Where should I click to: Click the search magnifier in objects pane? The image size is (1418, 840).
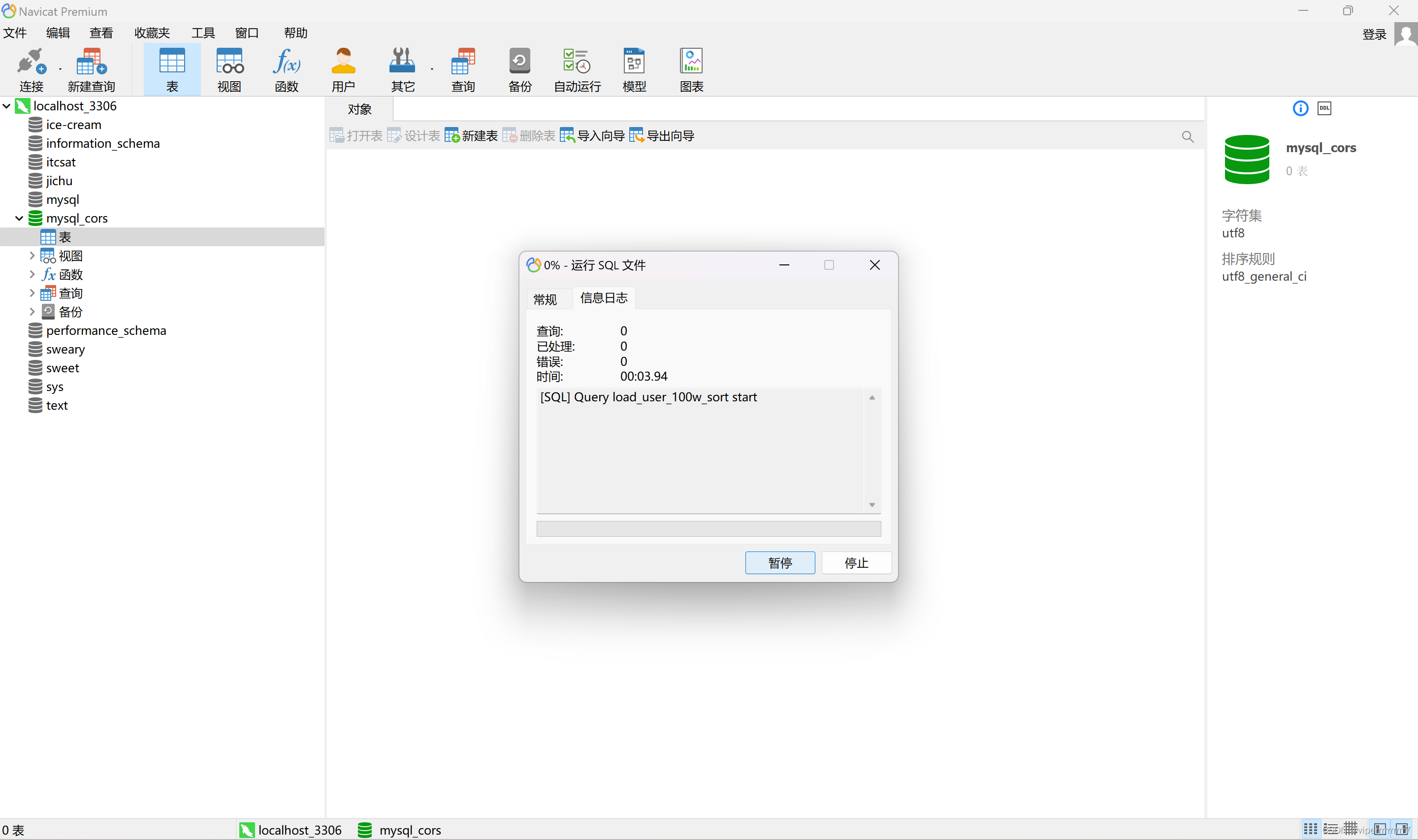1187,136
